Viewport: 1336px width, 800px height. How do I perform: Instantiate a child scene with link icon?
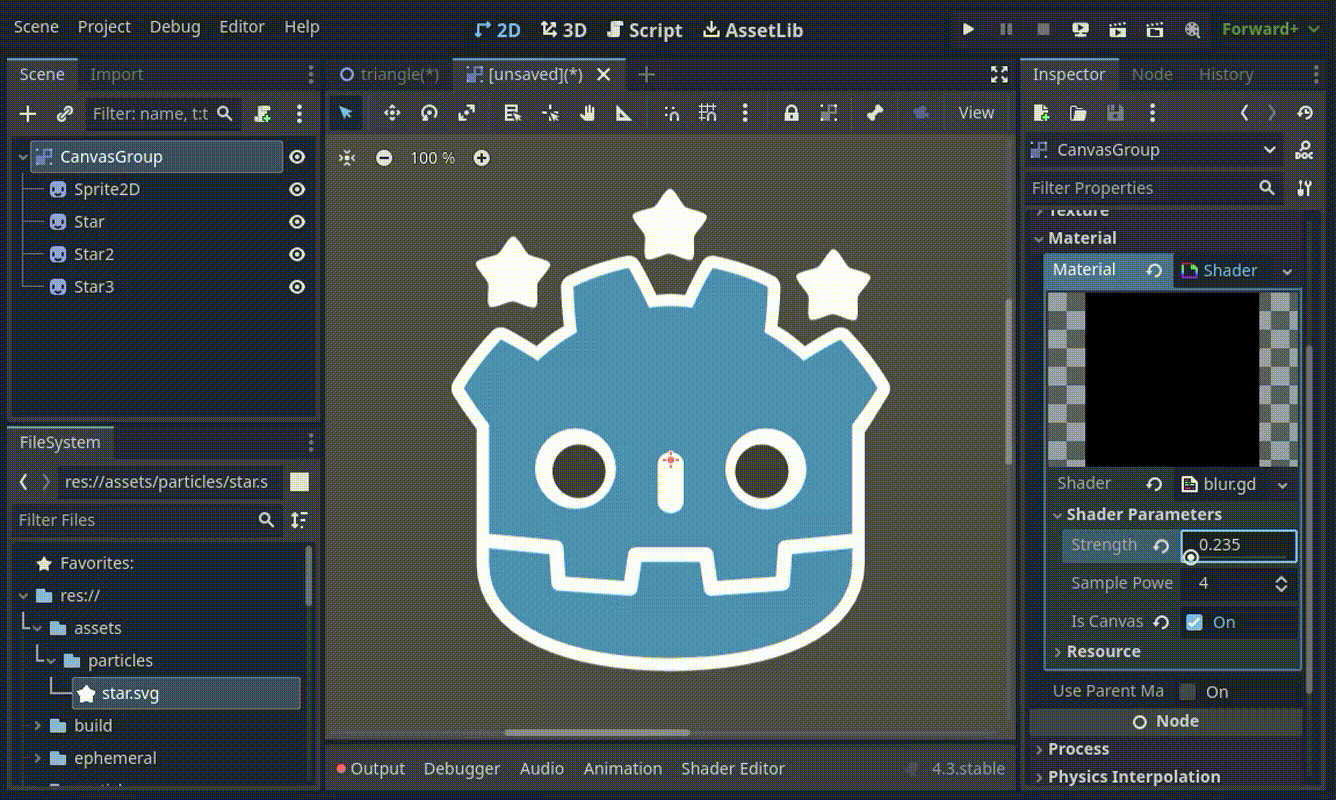click(x=65, y=114)
